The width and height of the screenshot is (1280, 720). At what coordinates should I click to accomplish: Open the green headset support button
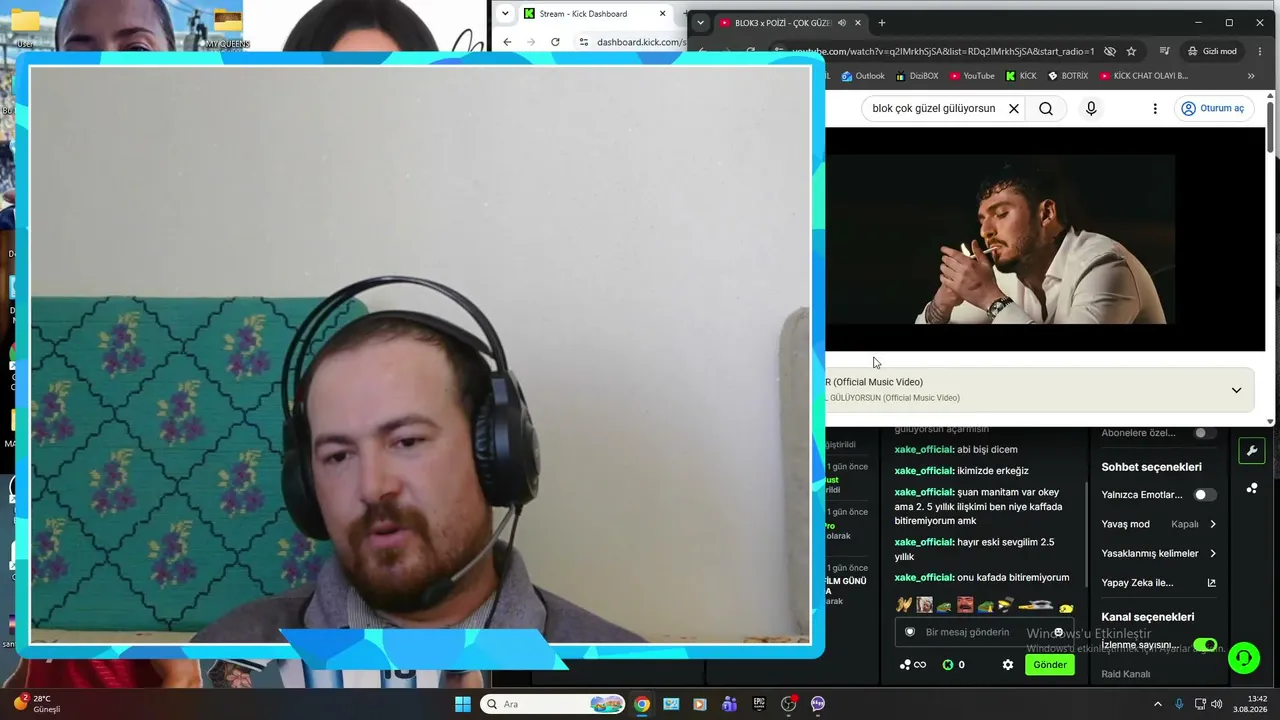point(1244,657)
